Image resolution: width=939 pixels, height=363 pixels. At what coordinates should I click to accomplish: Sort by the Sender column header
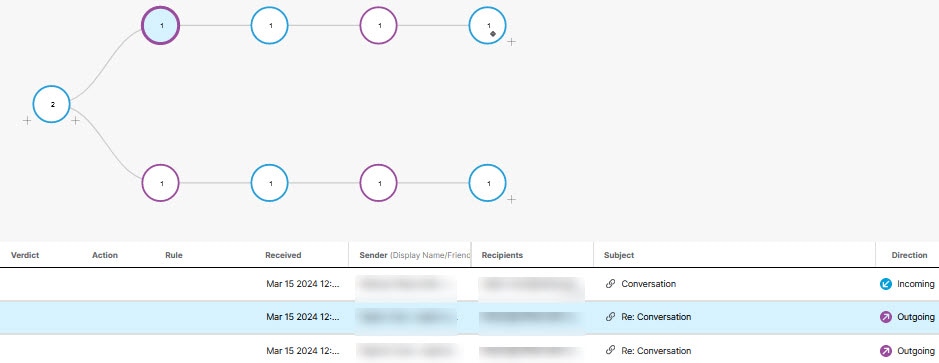click(x=415, y=255)
